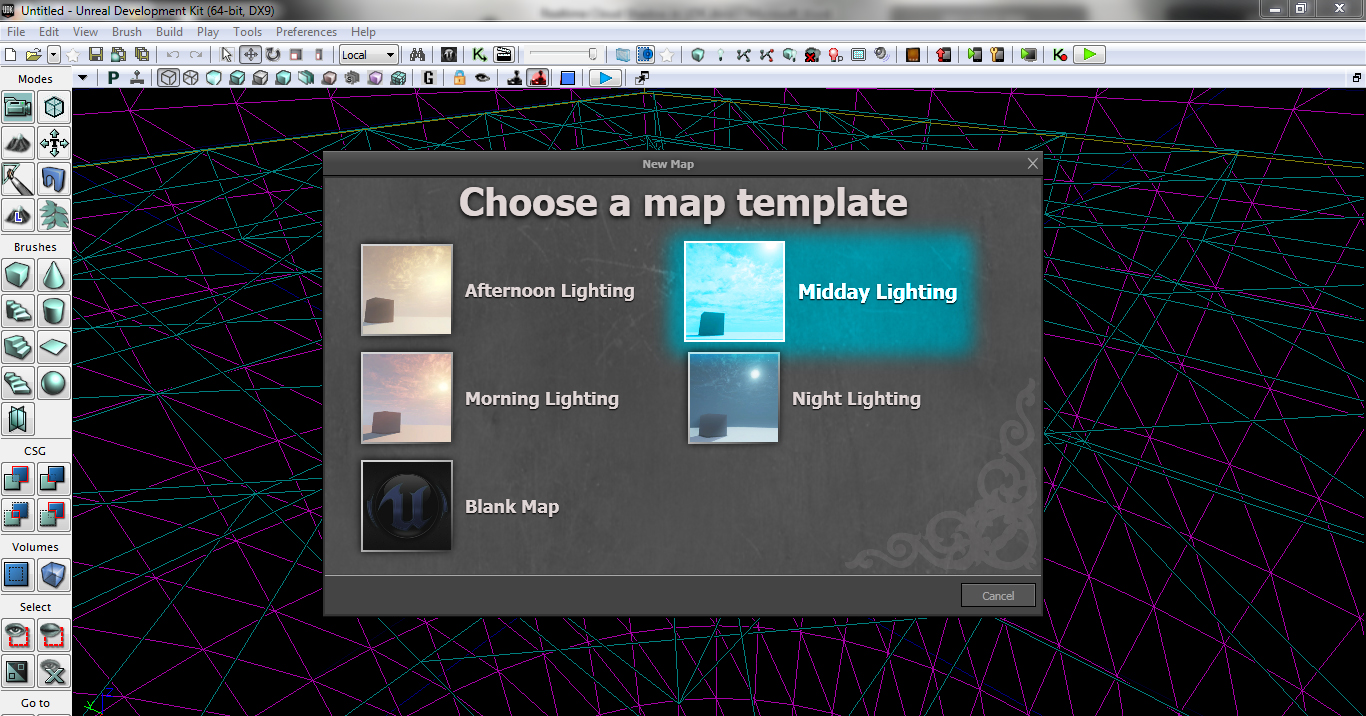Open the View menu

(85, 32)
